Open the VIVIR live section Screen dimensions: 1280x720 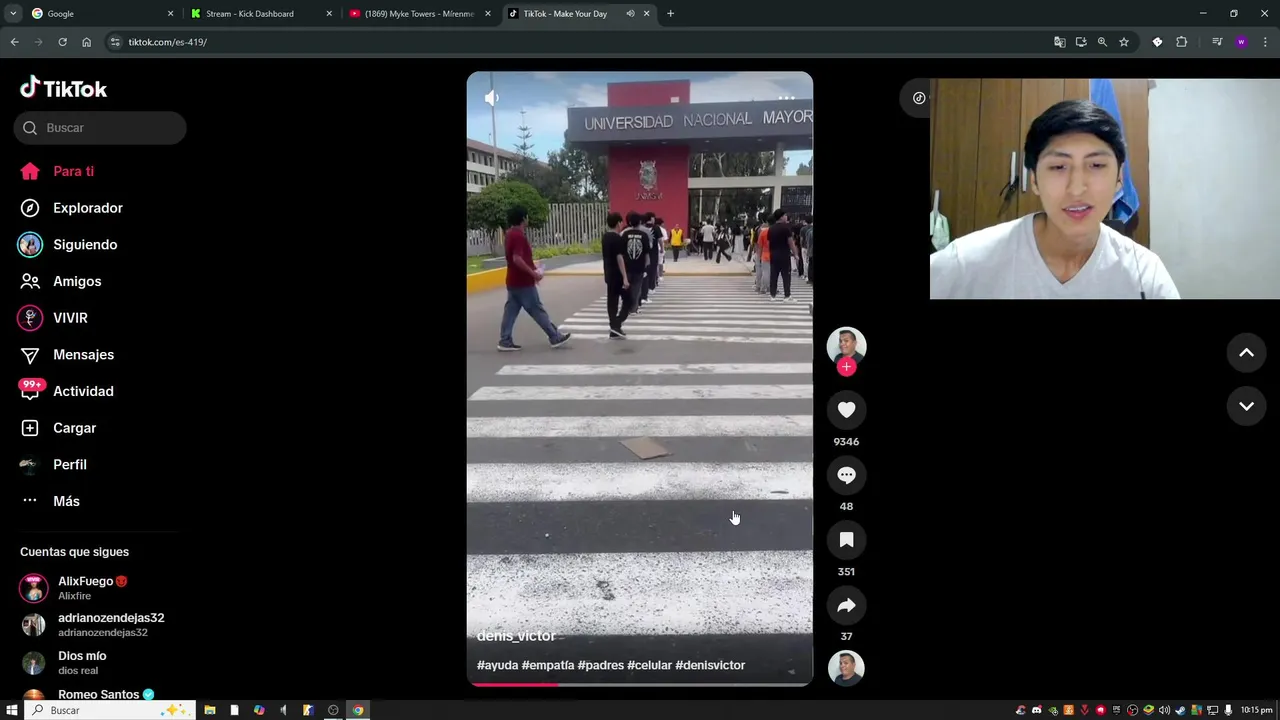(x=55, y=318)
